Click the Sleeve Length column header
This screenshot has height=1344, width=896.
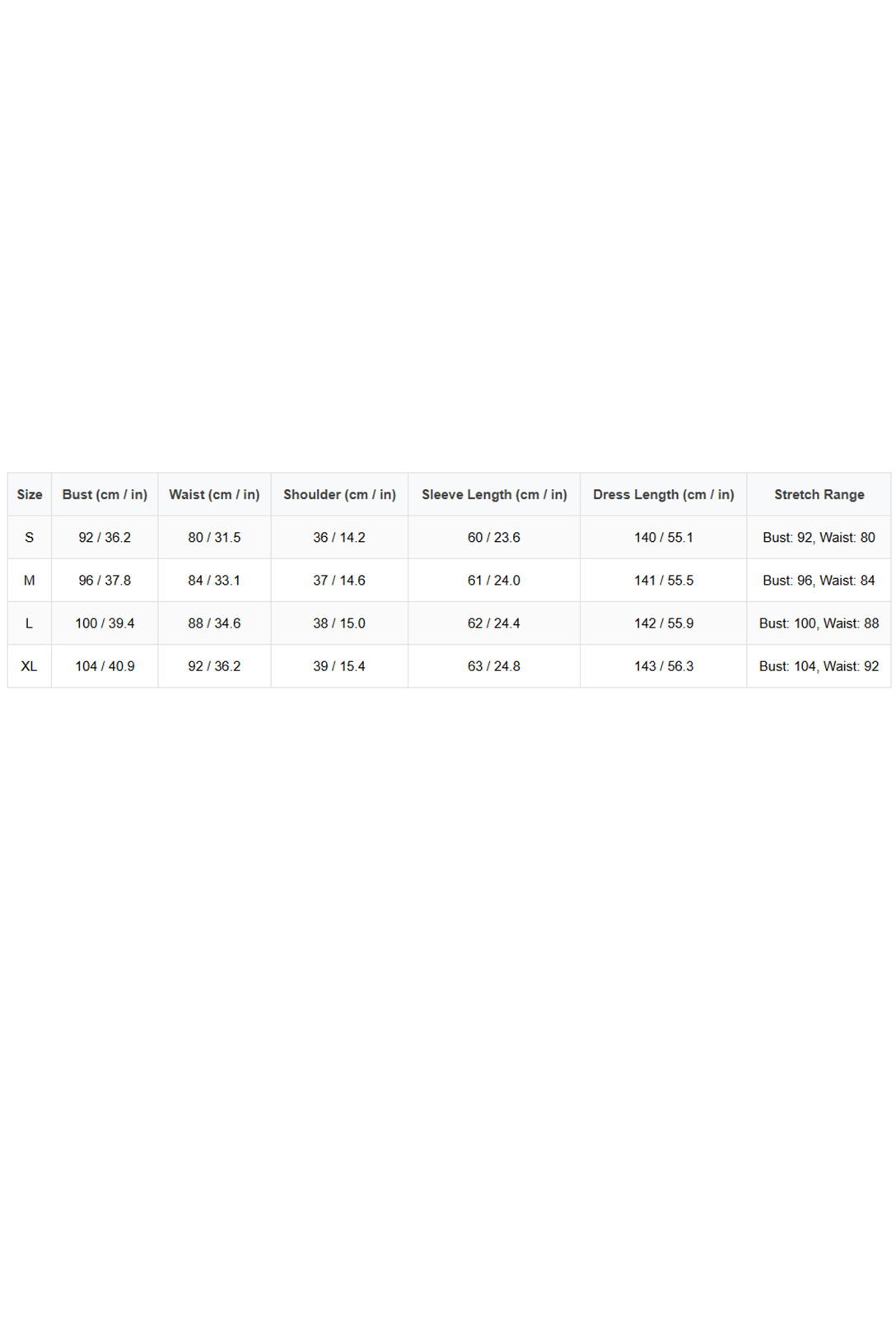pyautogui.click(x=494, y=494)
